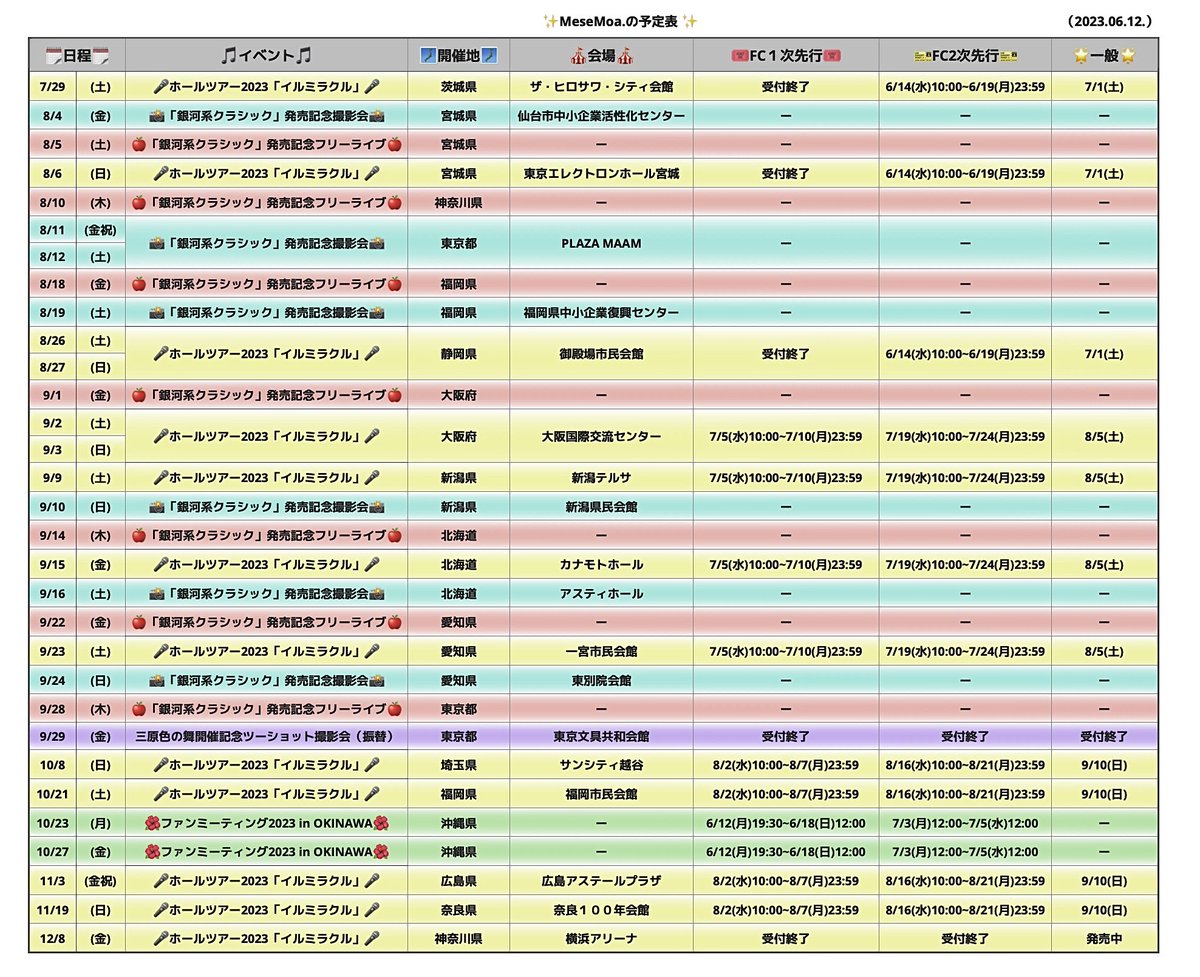Click the sparkle emoji before MeseMoa. title
The width and height of the screenshot is (1200, 977).
click(x=550, y=20)
